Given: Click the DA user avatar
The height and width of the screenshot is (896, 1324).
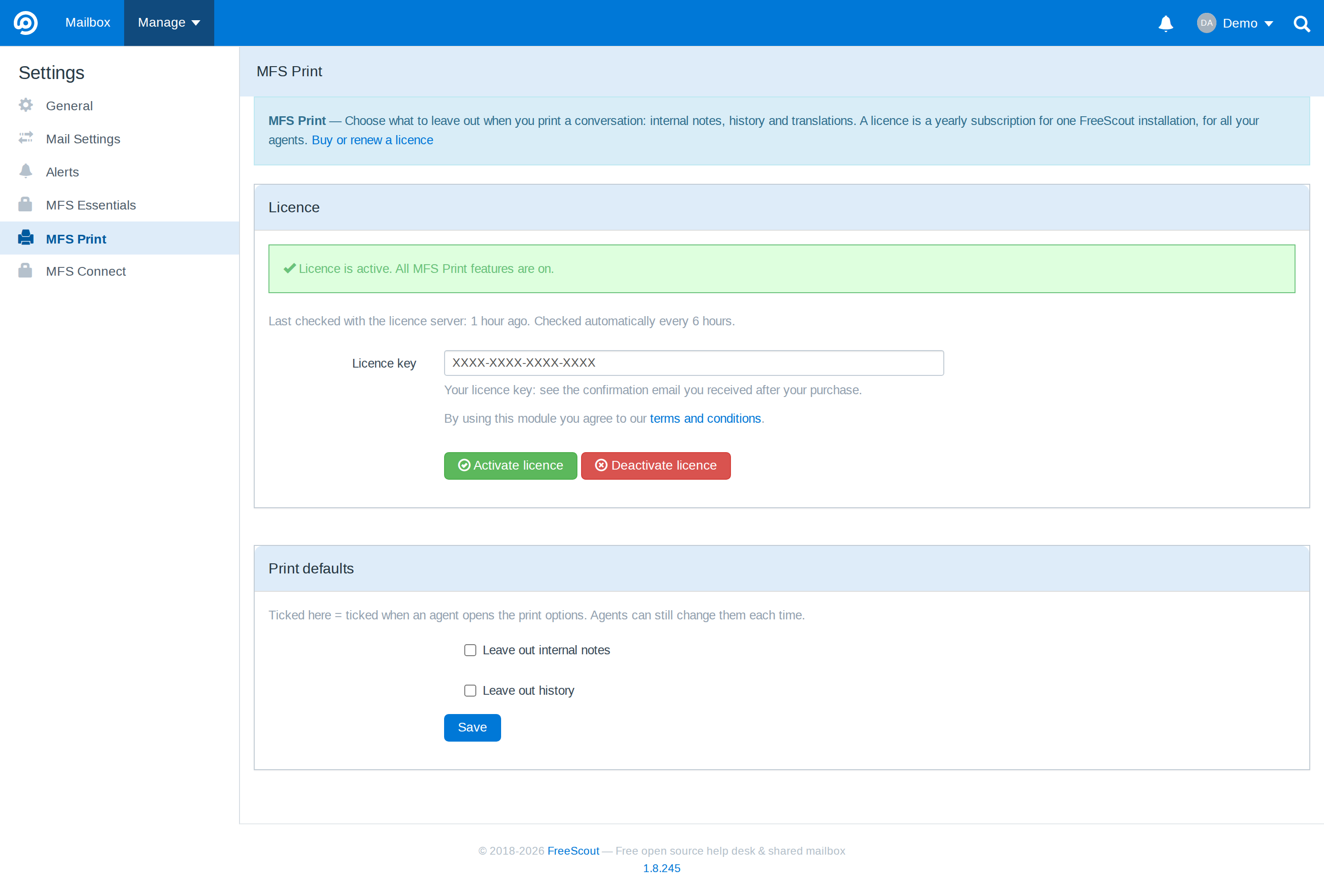Looking at the screenshot, I should (x=1207, y=23).
